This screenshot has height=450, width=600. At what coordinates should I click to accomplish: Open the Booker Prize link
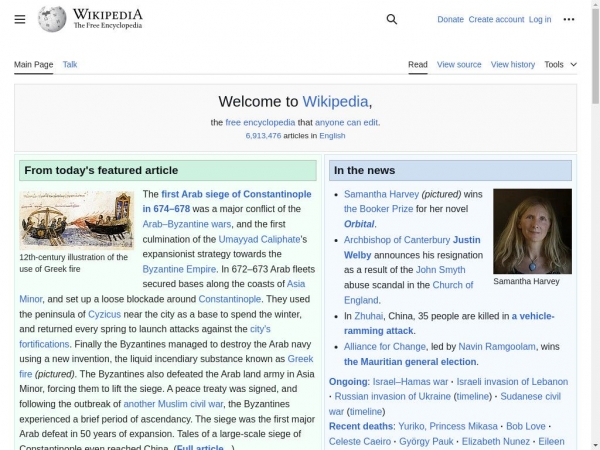(378, 209)
